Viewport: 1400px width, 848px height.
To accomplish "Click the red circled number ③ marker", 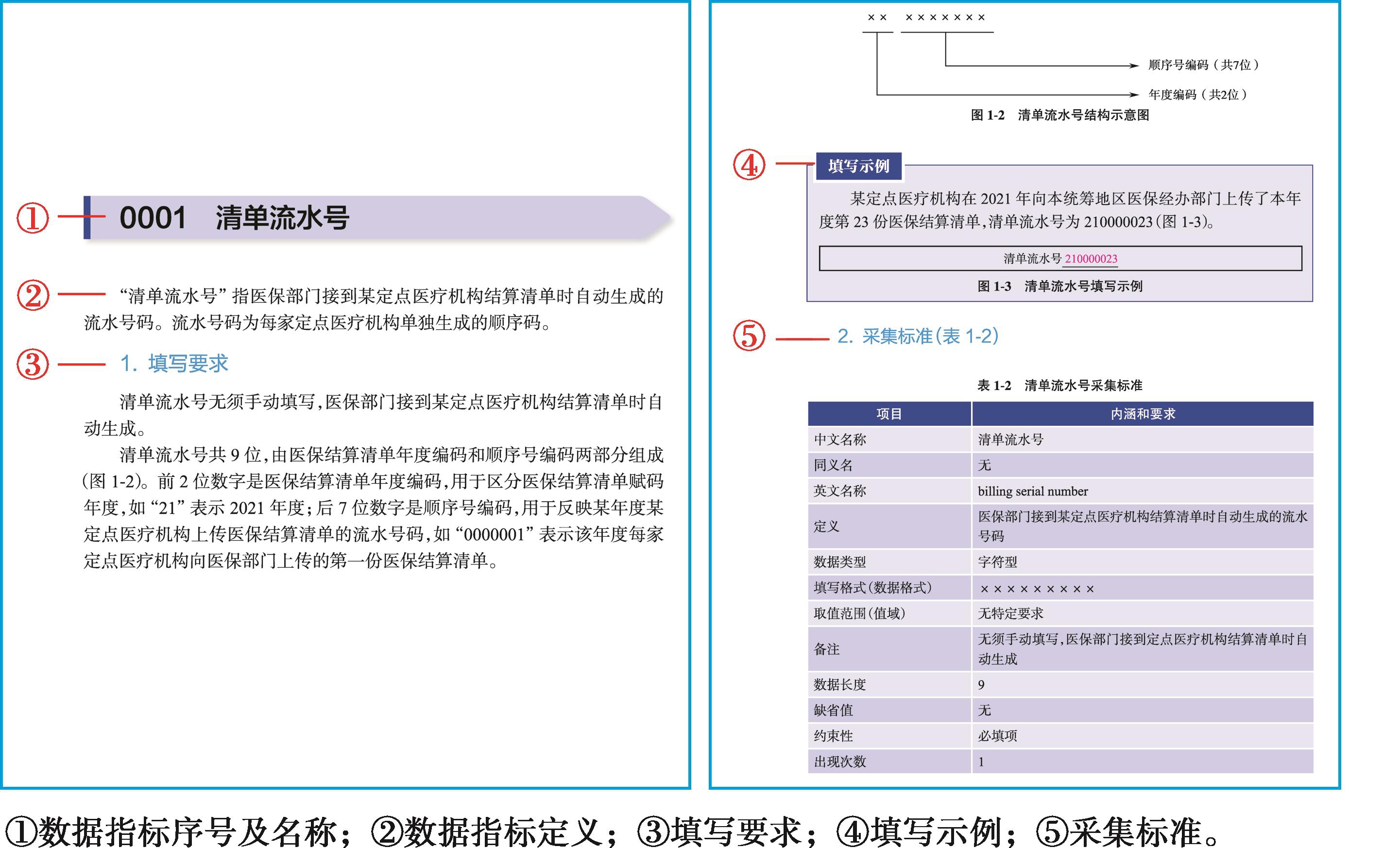I will [x=33, y=365].
